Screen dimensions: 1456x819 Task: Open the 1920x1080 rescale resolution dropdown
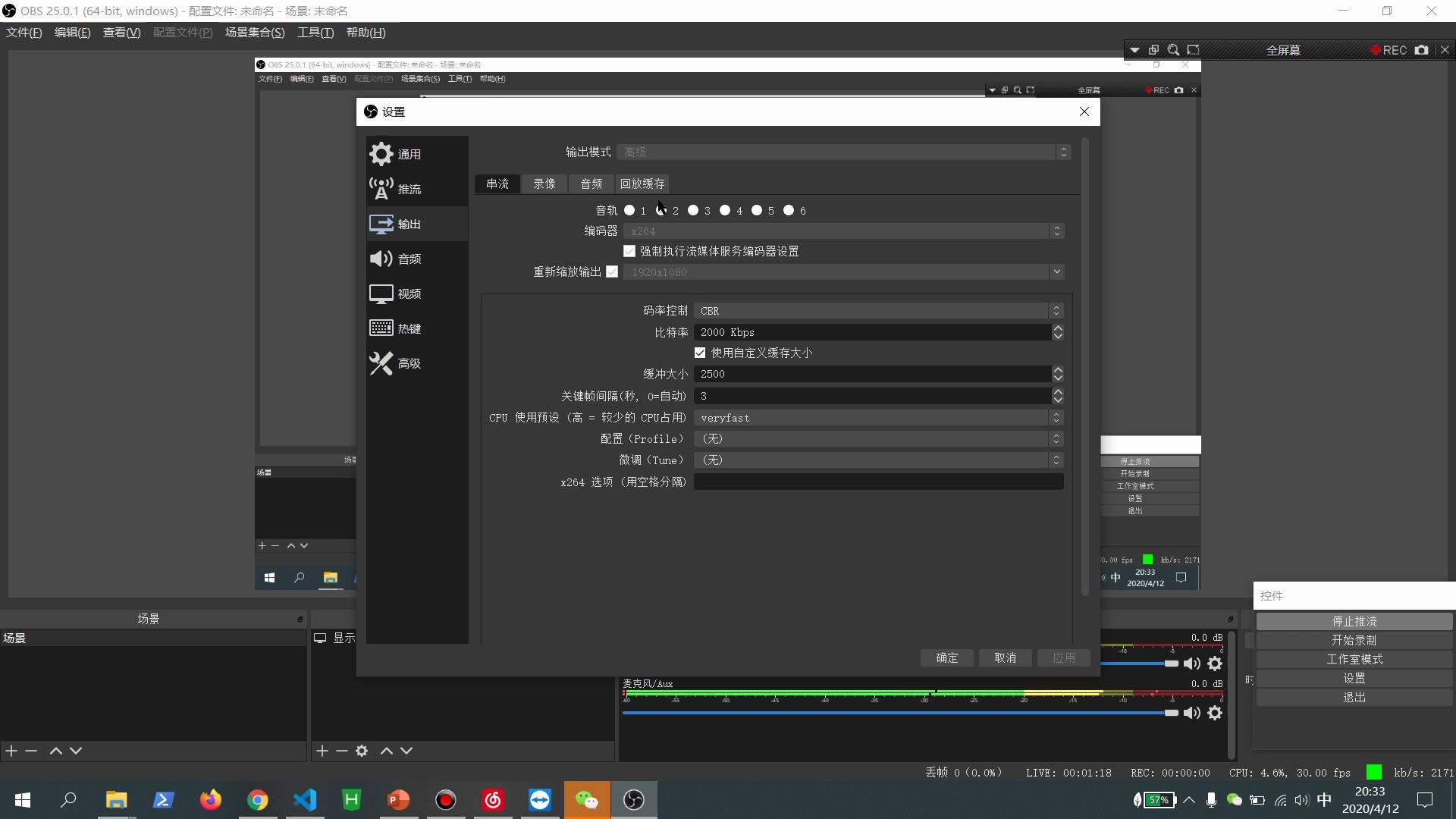click(843, 272)
